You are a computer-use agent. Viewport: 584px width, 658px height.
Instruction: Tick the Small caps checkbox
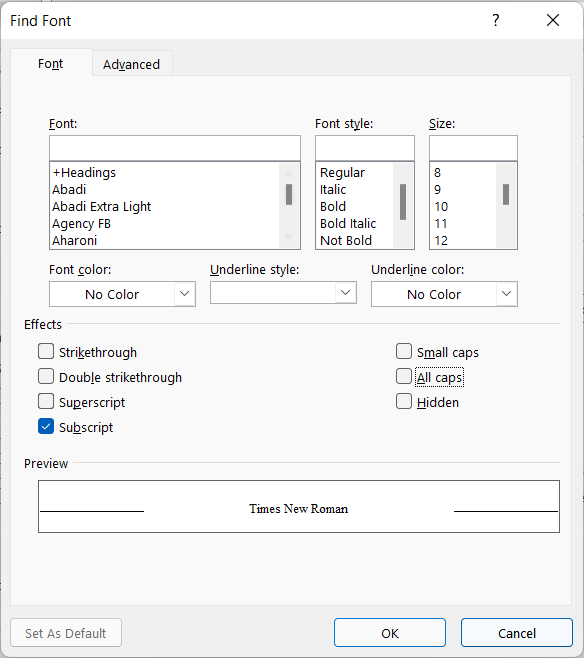(x=404, y=352)
